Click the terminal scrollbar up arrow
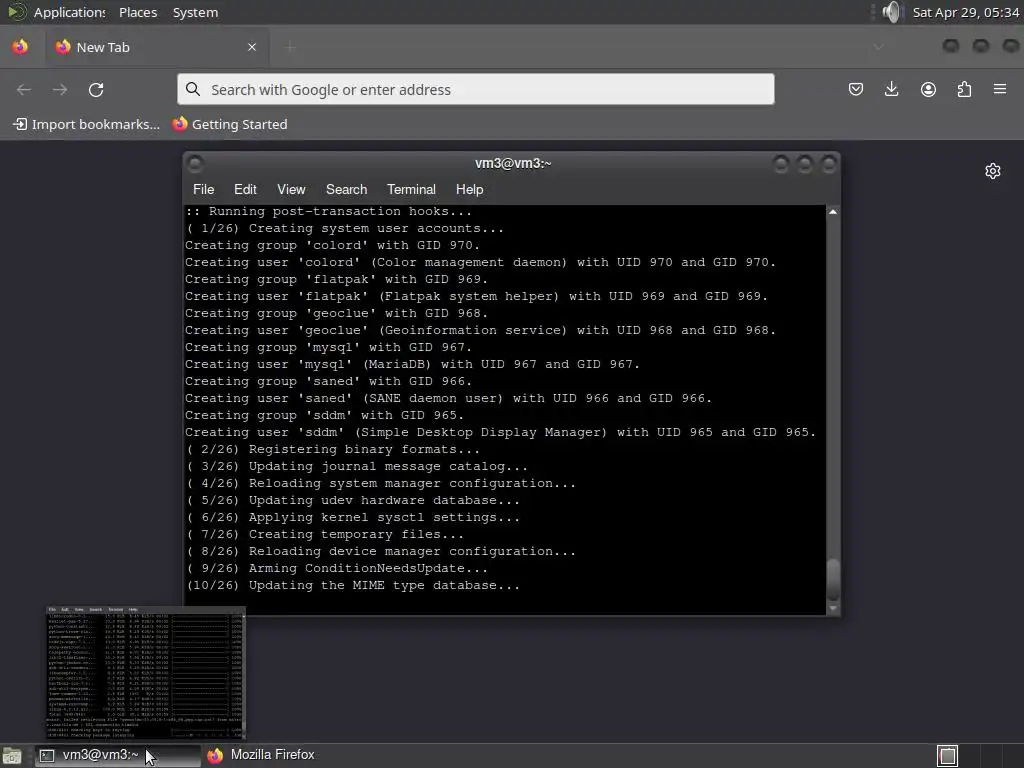 833,212
